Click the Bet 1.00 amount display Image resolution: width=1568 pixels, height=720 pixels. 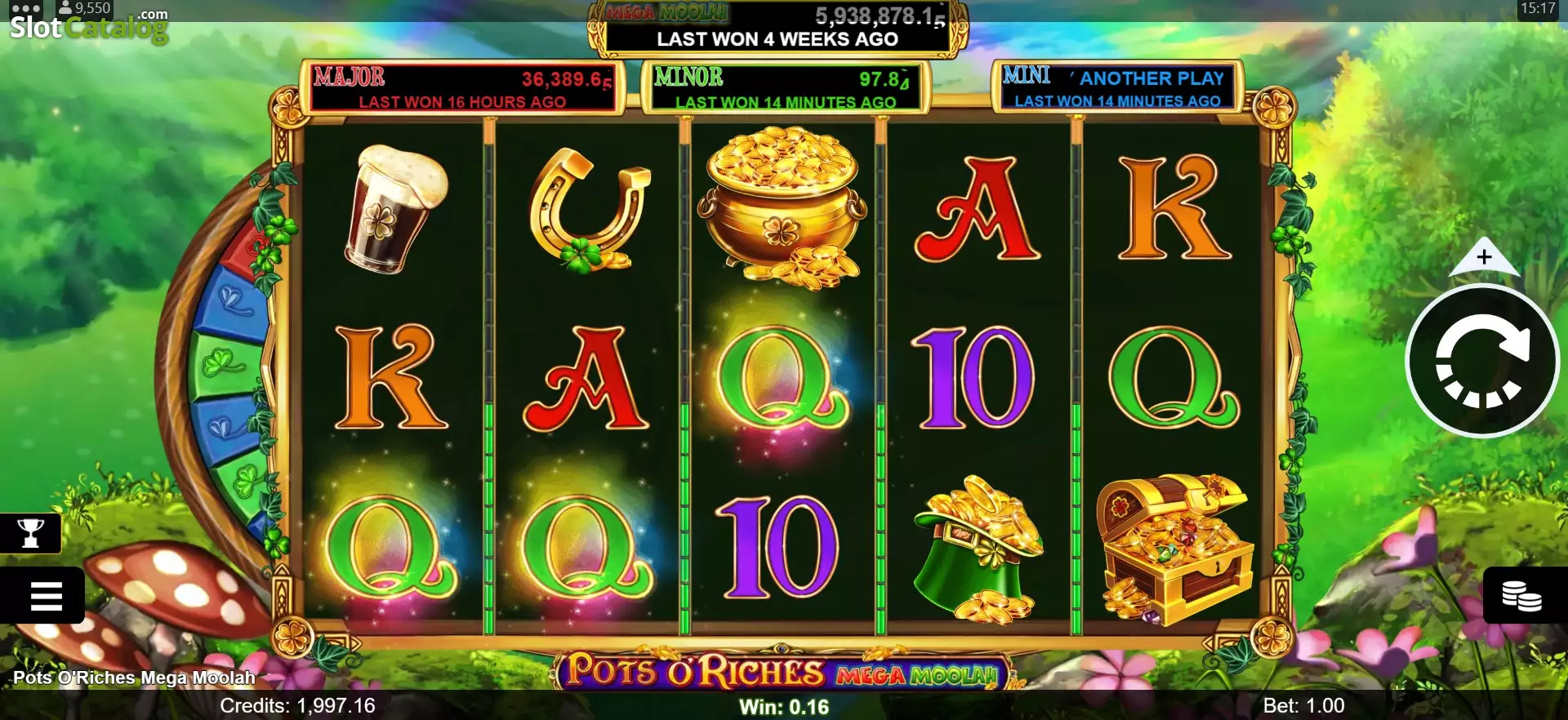pos(1303,706)
